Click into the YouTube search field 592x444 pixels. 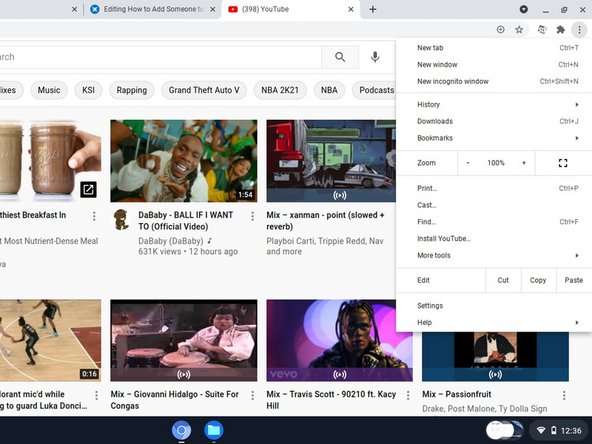[x=159, y=57]
